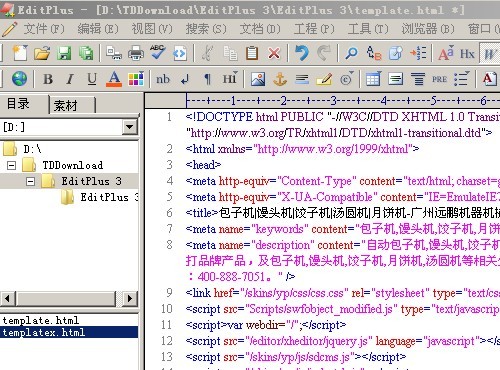The image size is (500, 370).
Task: Insert non-breaking space with nb icon
Action: point(163,79)
